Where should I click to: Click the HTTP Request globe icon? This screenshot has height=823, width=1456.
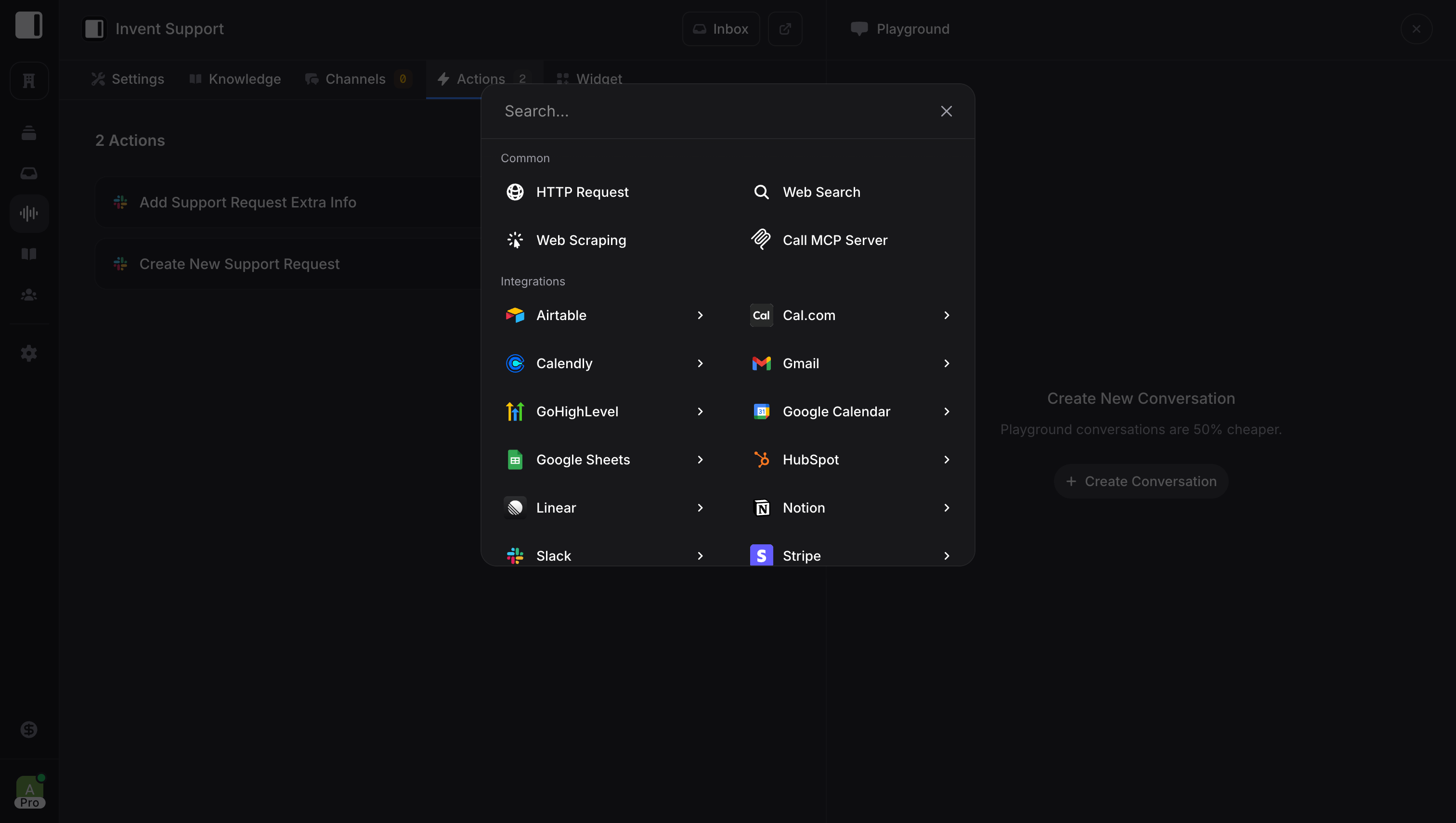(515, 192)
